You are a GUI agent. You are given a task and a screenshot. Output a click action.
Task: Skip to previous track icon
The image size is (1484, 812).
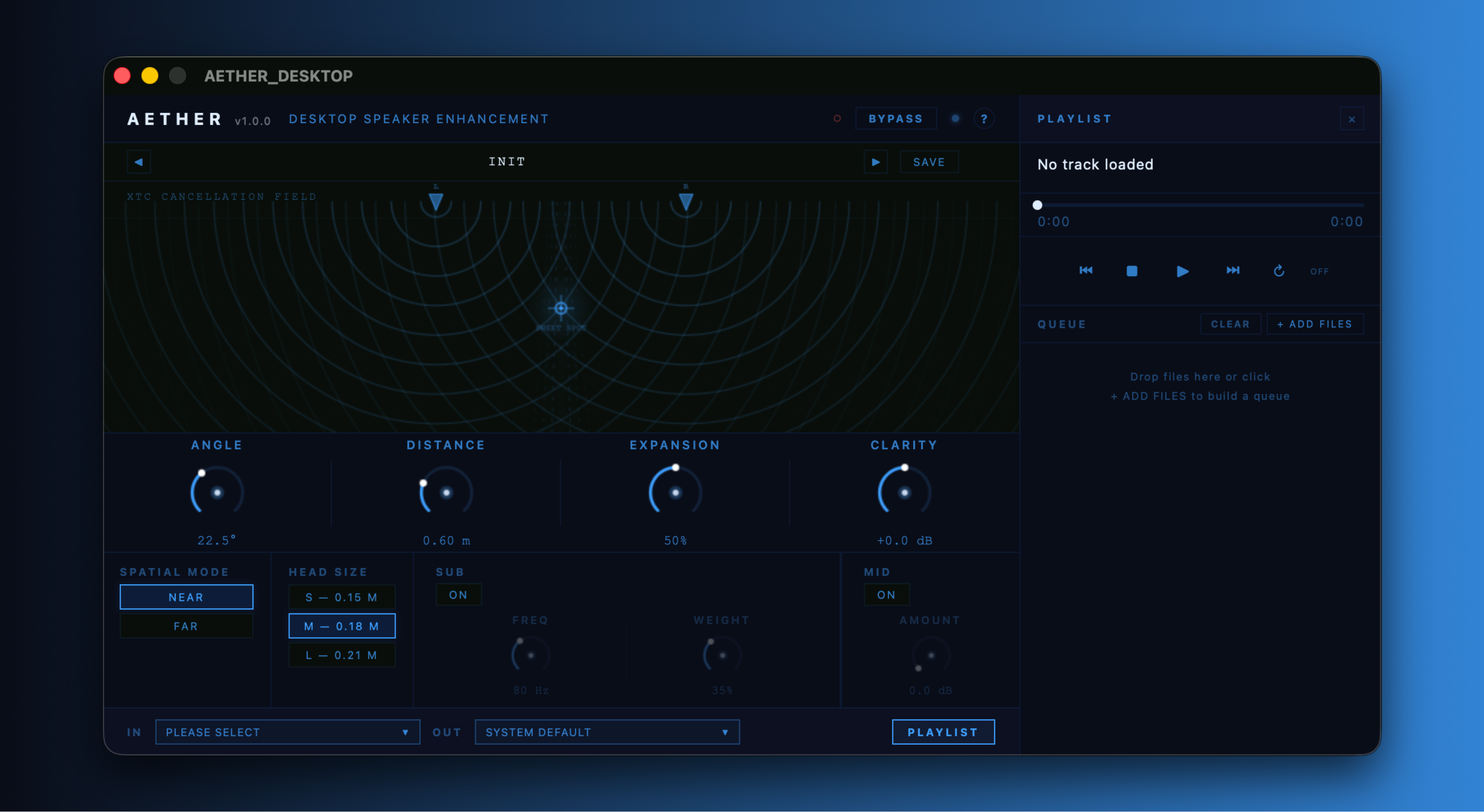[1086, 271]
